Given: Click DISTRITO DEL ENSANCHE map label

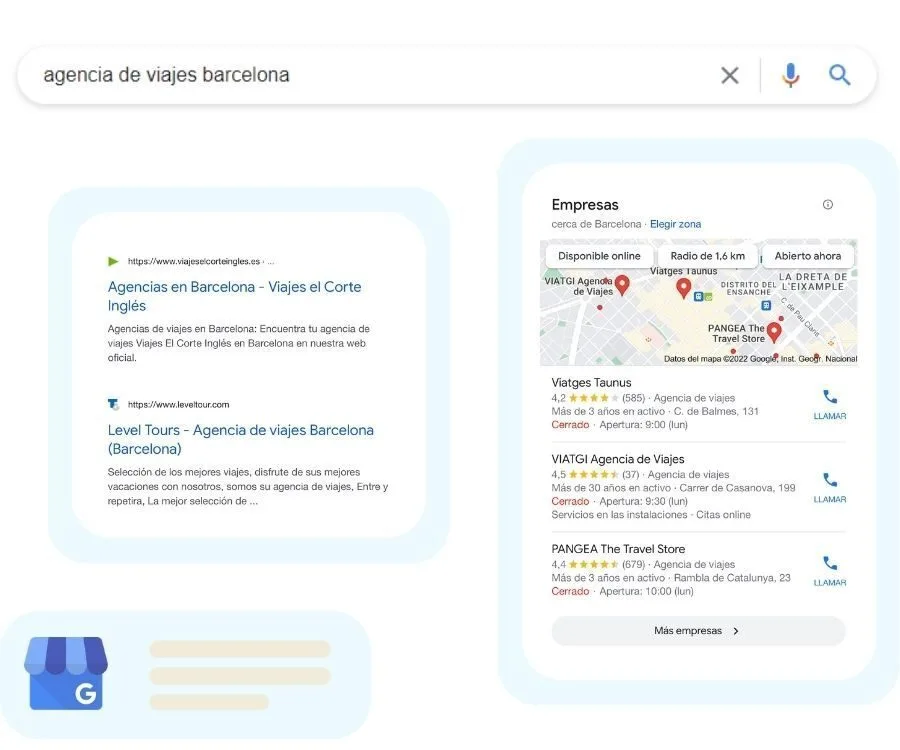Looking at the screenshot, I should 748,288.
